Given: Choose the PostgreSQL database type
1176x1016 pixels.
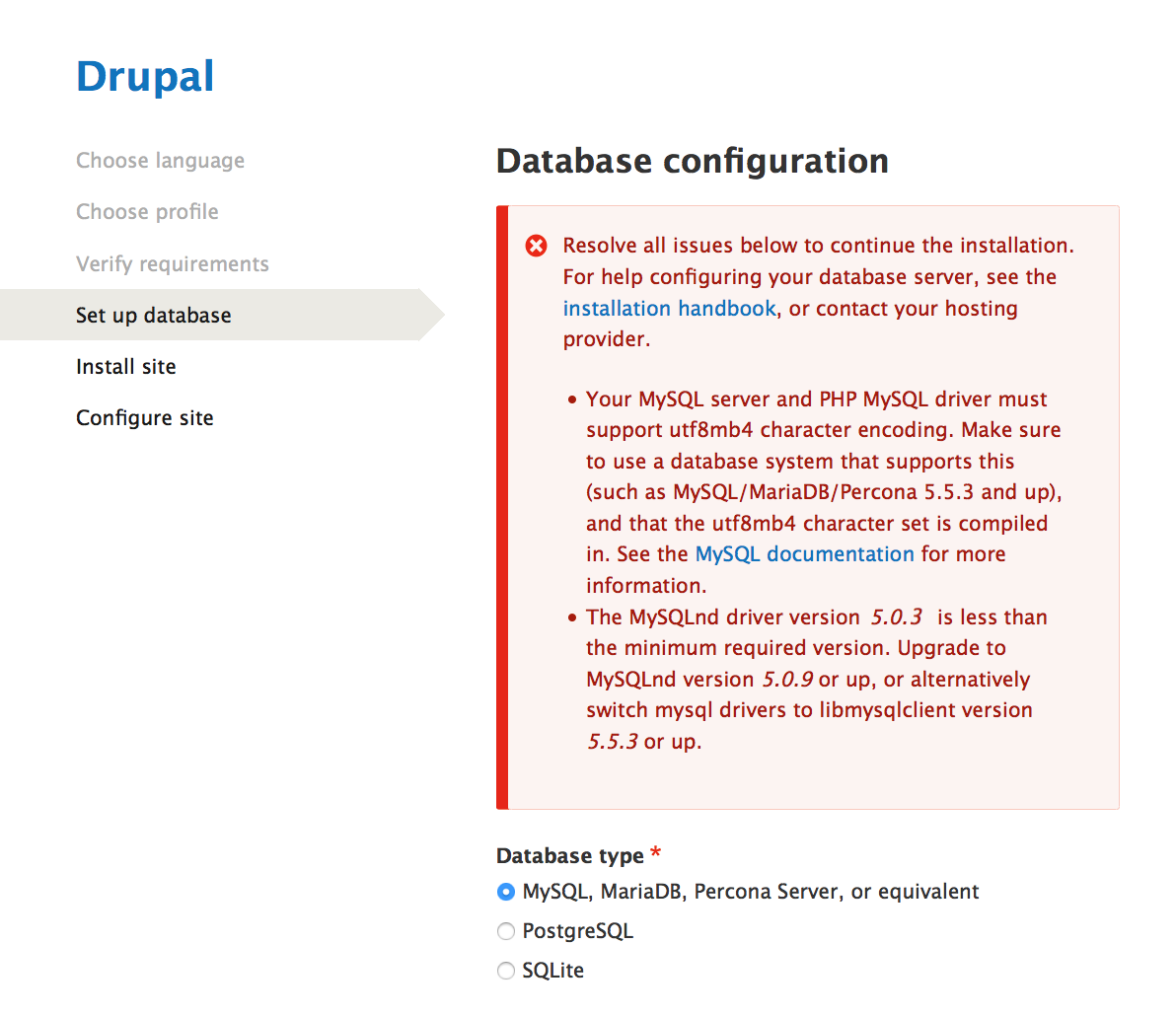Looking at the screenshot, I should [x=506, y=931].
